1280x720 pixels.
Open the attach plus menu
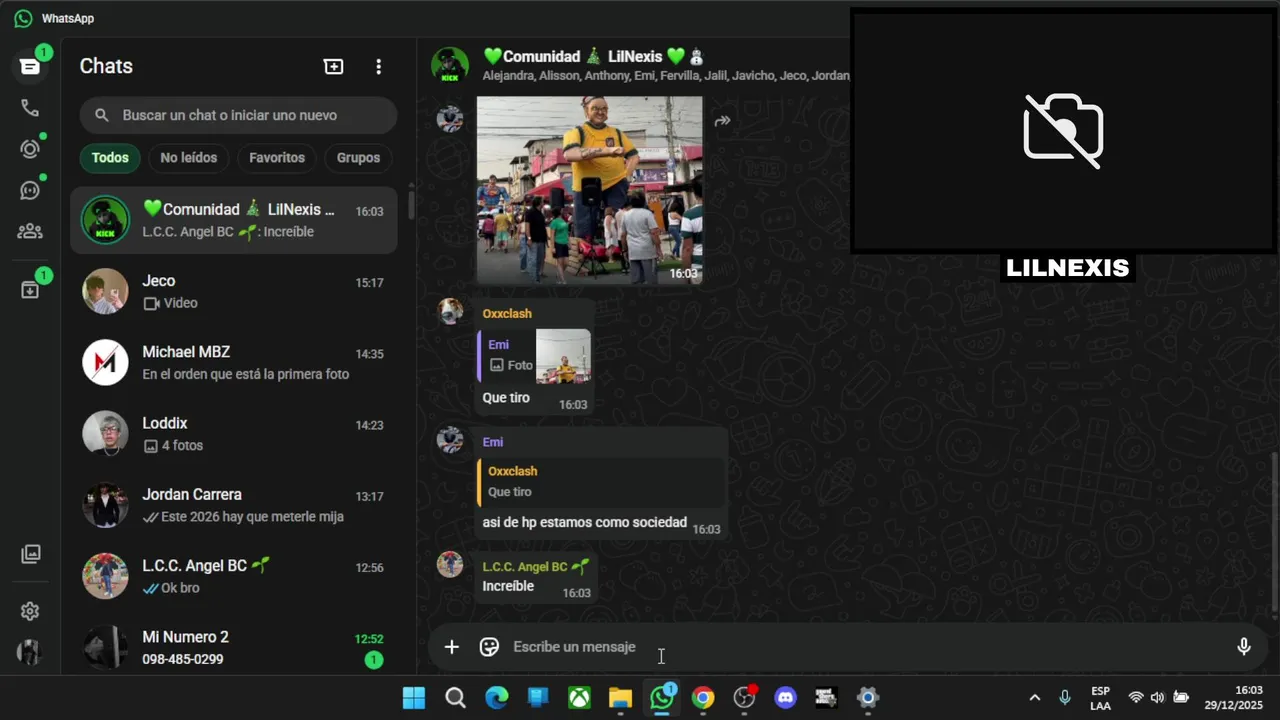[x=452, y=647]
